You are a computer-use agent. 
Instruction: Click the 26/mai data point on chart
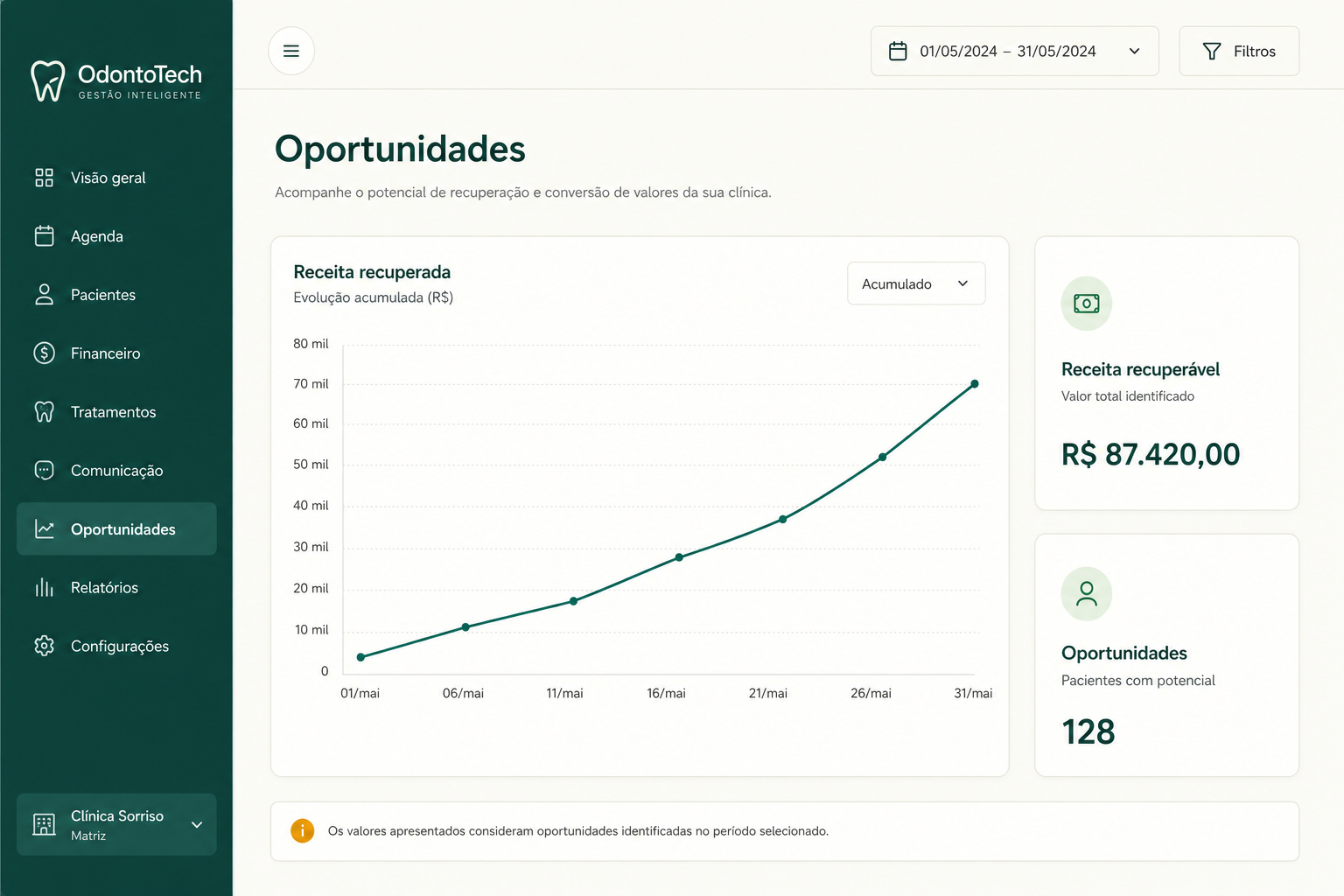point(882,457)
